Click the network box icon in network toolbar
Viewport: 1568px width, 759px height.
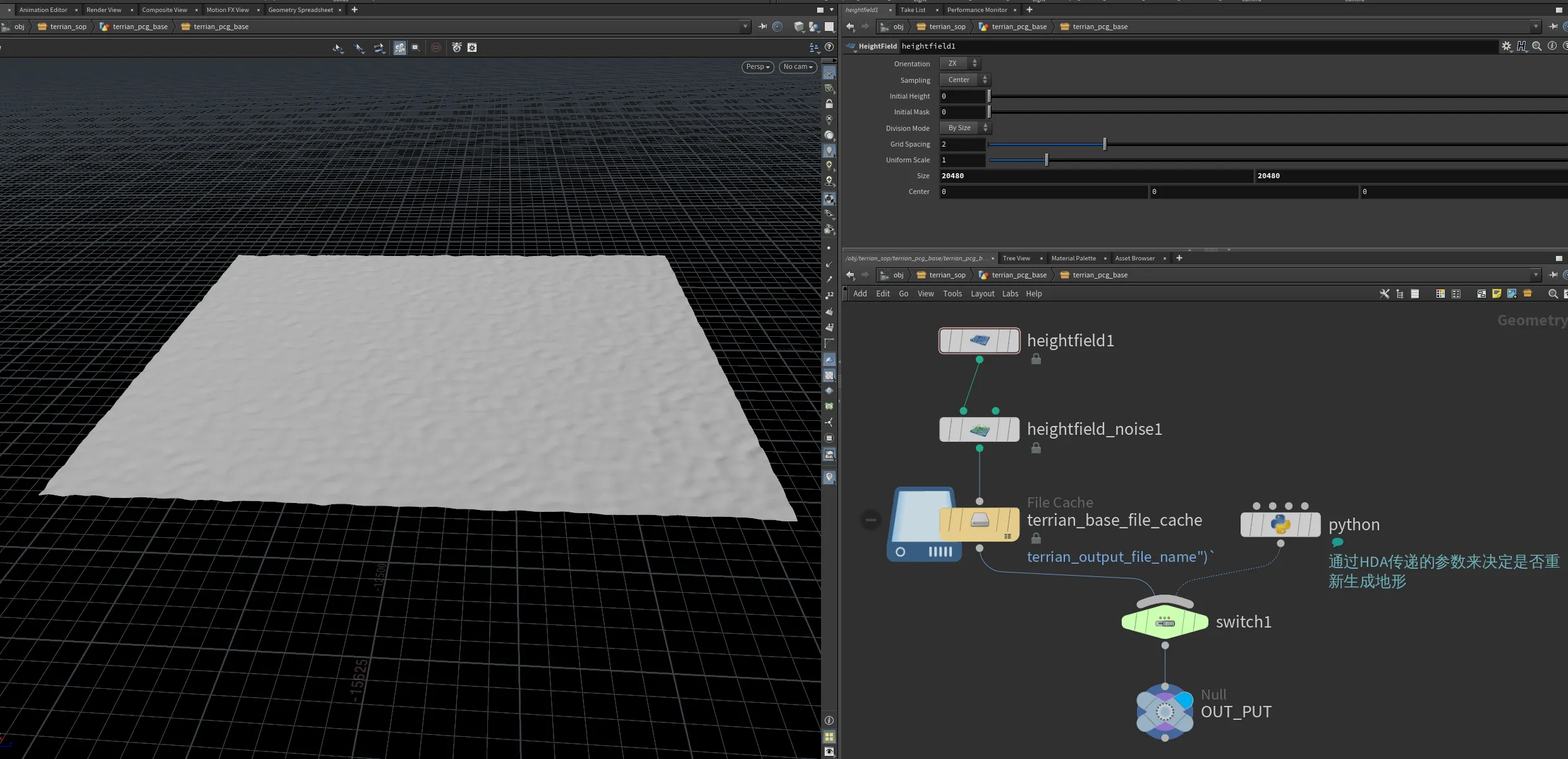point(1481,294)
